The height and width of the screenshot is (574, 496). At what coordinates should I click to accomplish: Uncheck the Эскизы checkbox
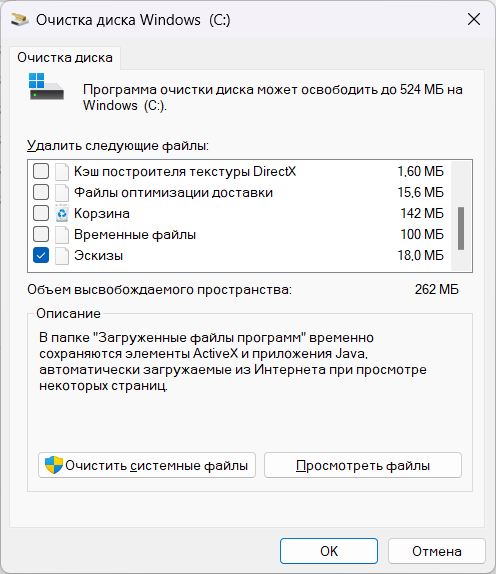pyautogui.click(x=41, y=256)
